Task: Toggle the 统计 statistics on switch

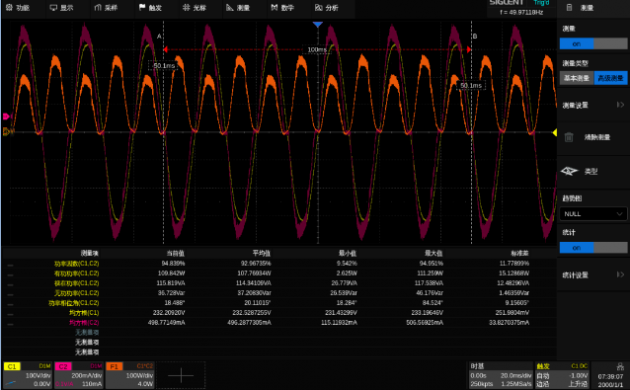Action: pyautogui.click(x=593, y=248)
